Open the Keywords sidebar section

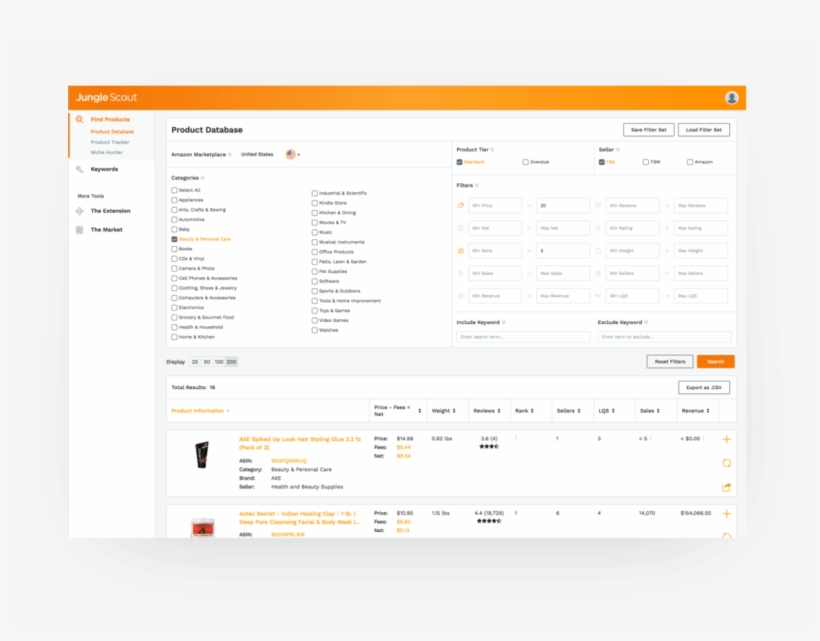click(104, 169)
